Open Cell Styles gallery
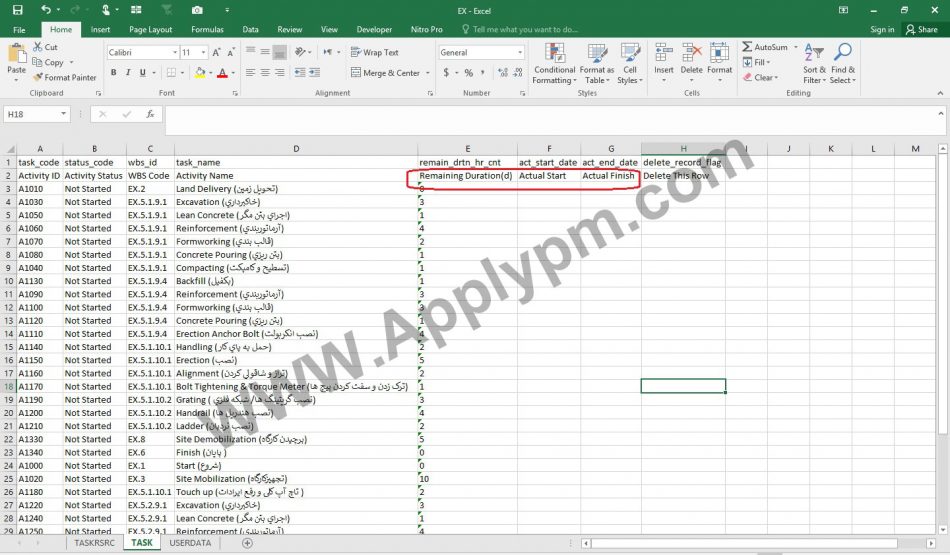This screenshot has height=555, width=950. pyautogui.click(x=630, y=64)
